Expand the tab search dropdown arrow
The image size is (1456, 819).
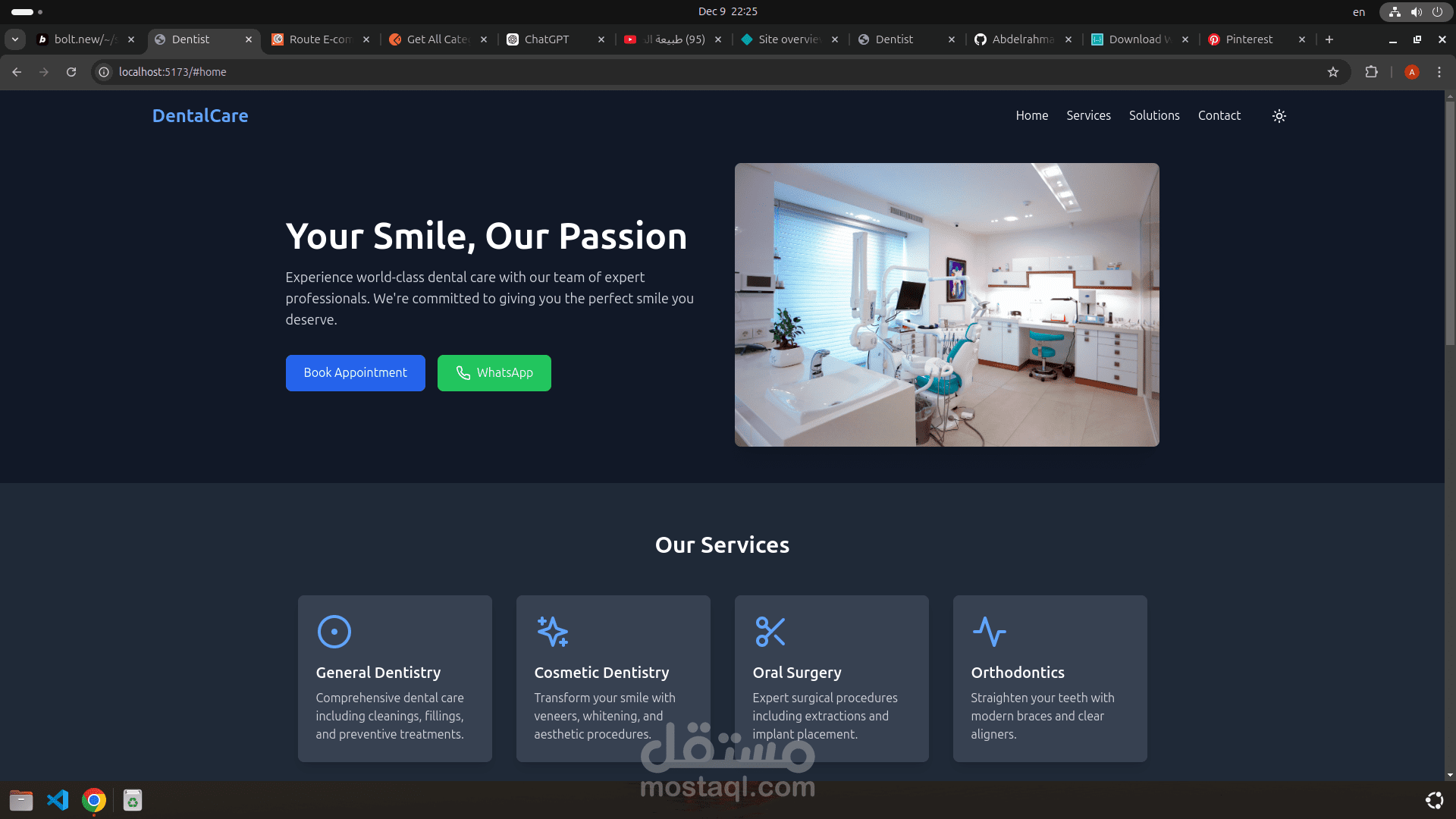click(x=15, y=39)
